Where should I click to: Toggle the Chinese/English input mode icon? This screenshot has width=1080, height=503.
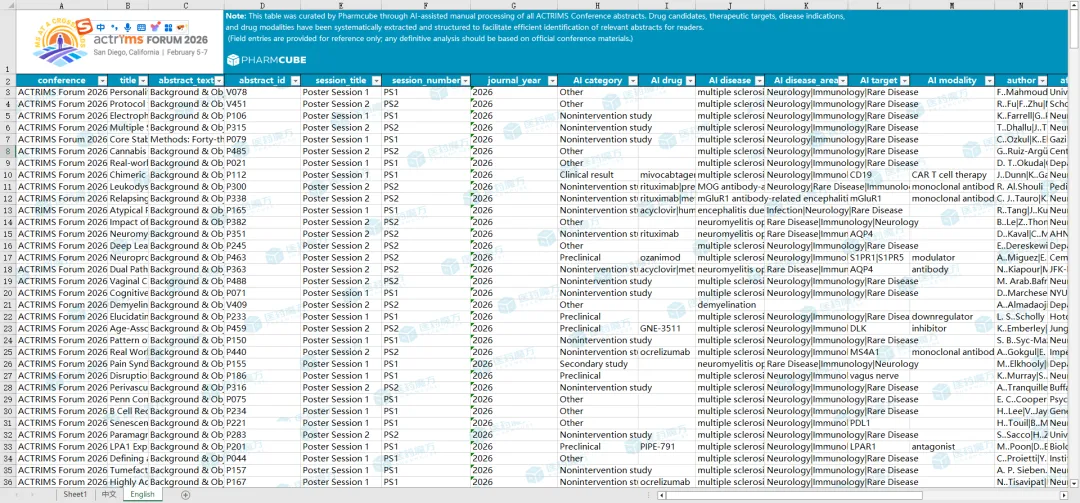point(101,27)
